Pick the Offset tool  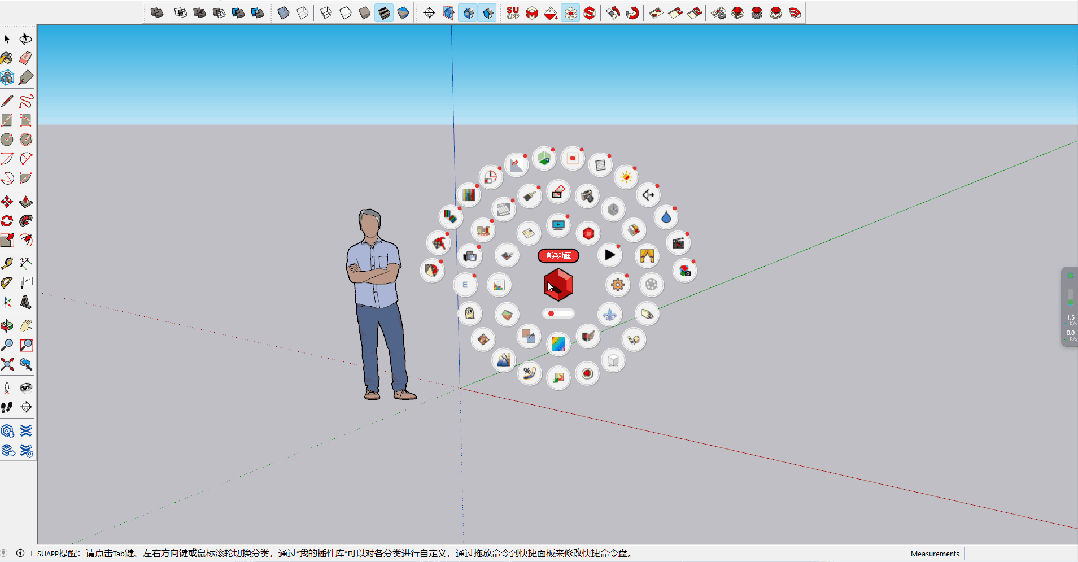pos(25,240)
